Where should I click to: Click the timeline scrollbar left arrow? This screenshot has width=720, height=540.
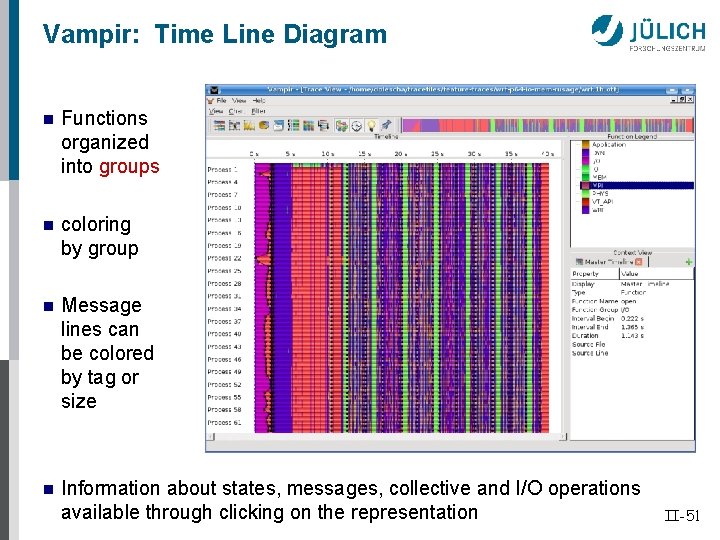[210, 437]
